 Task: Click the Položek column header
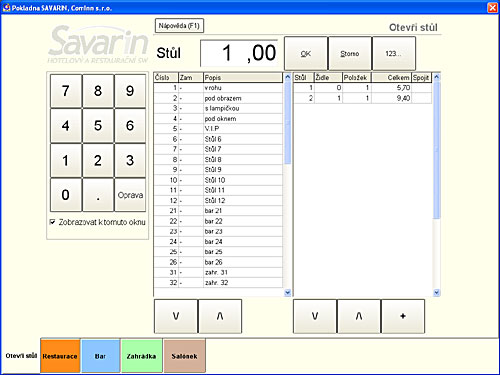pos(357,77)
